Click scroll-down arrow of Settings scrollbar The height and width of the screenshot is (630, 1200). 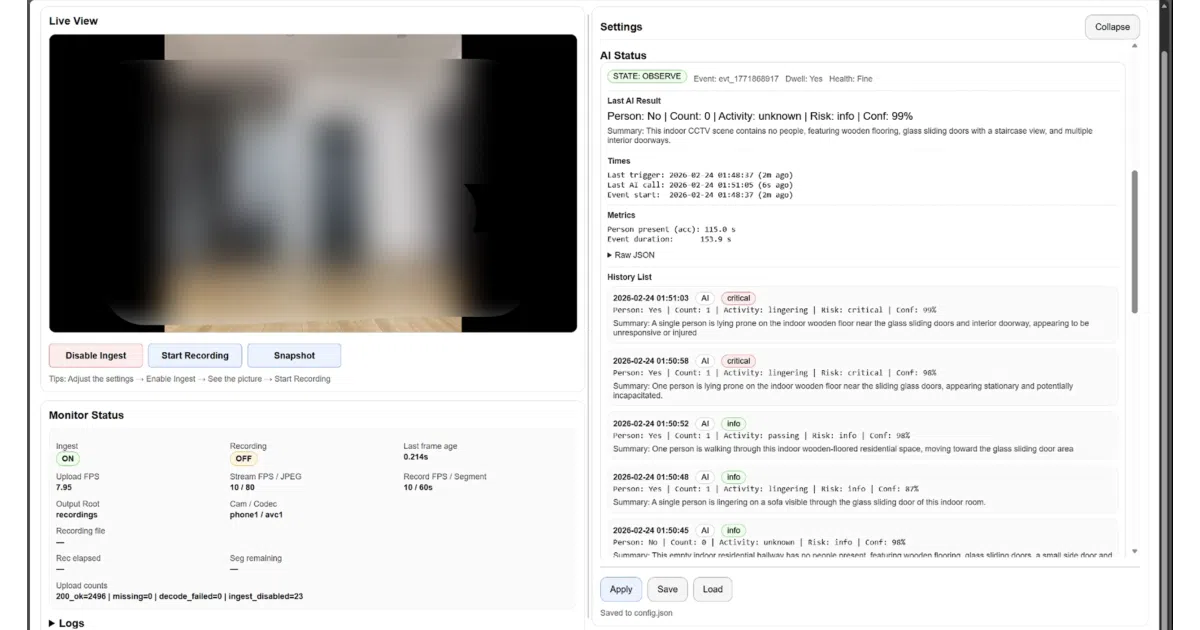click(1134, 551)
